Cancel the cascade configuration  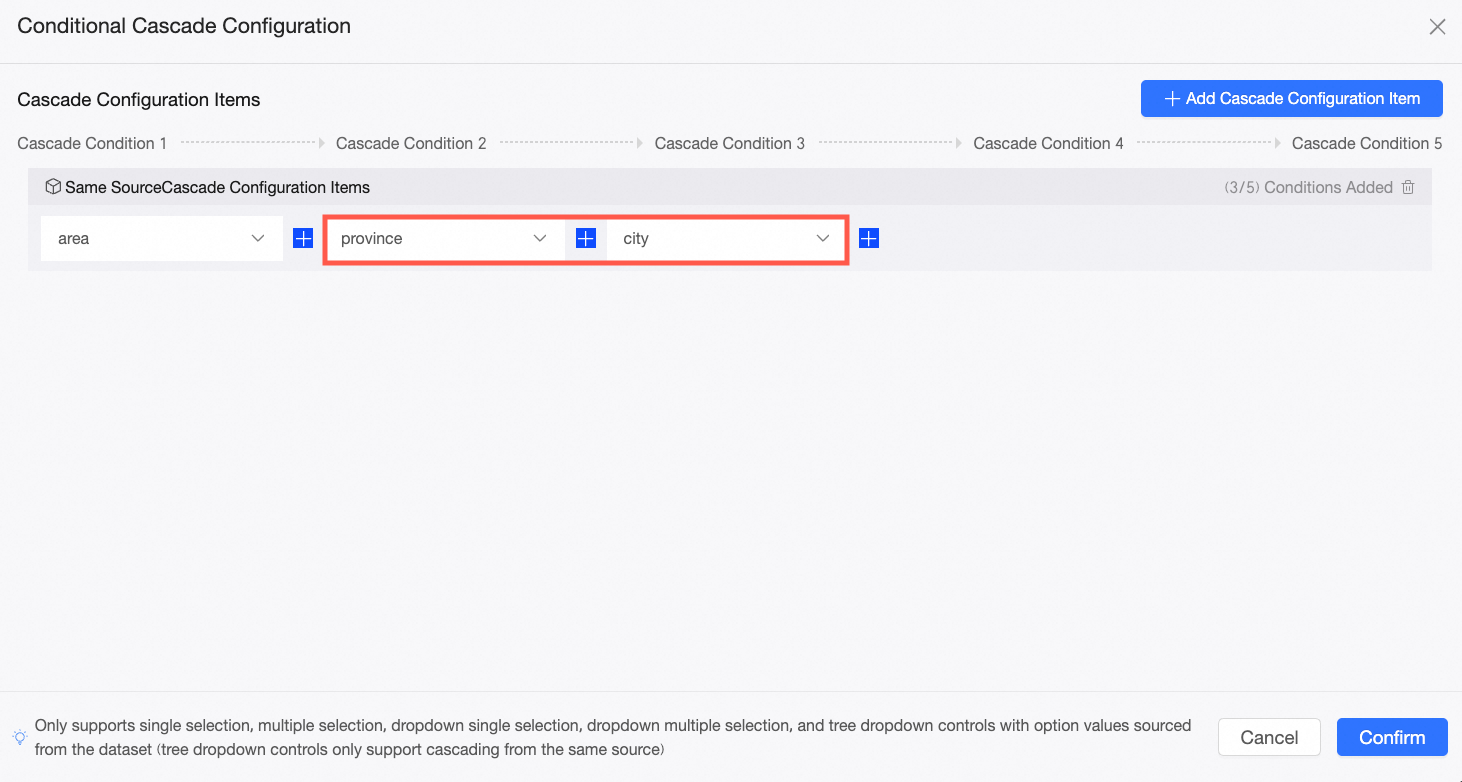(1269, 737)
